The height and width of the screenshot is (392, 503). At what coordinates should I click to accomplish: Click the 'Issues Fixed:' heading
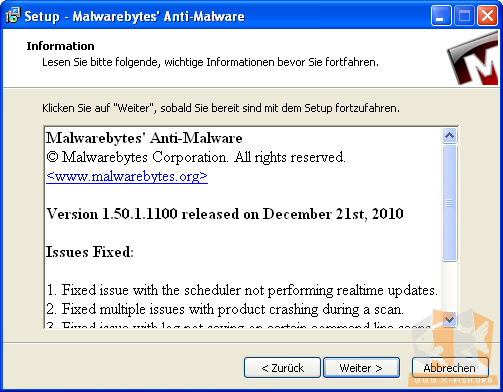(90, 252)
